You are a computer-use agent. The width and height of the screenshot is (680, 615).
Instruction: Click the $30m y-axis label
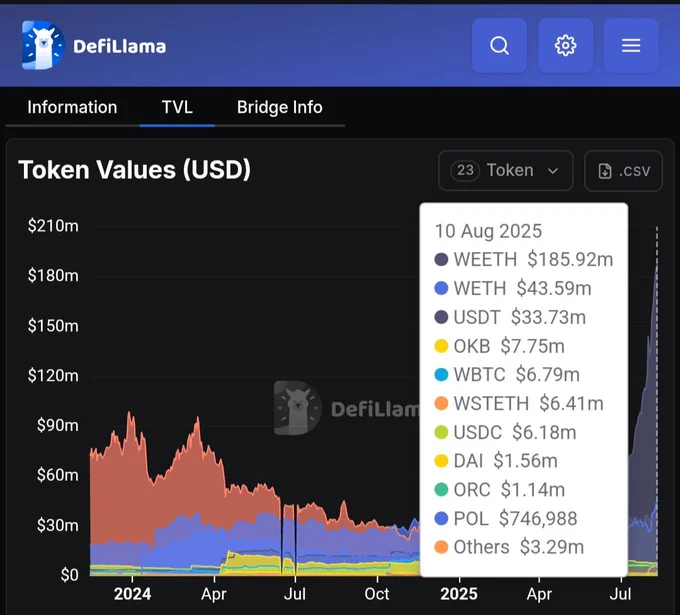[58, 525]
